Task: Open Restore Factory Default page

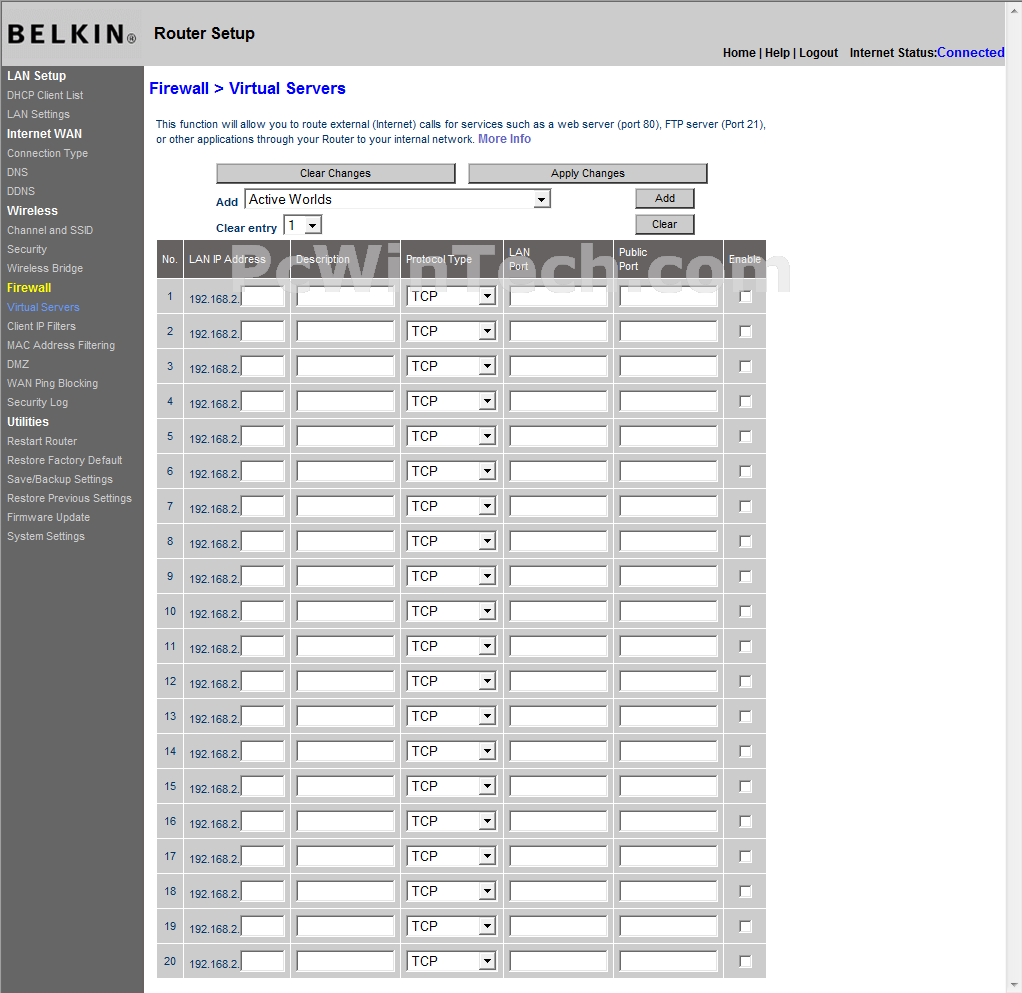Action: [65, 460]
